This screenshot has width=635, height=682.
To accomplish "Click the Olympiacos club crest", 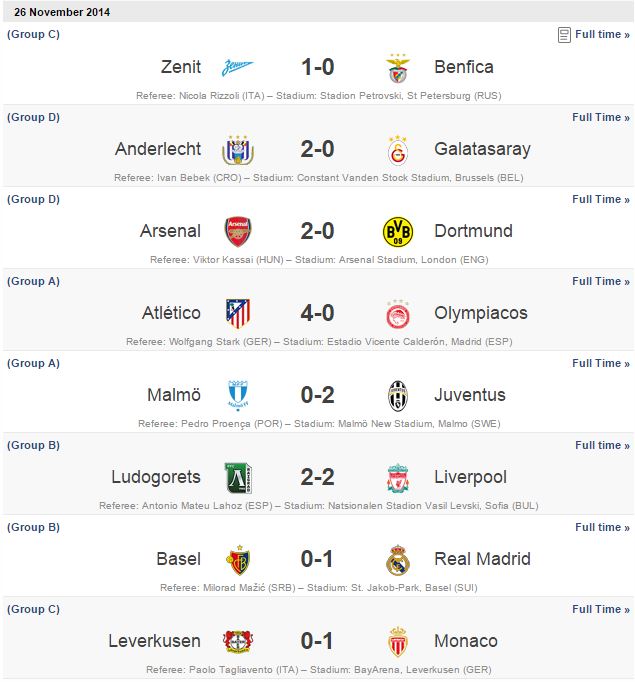I will (398, 314).
